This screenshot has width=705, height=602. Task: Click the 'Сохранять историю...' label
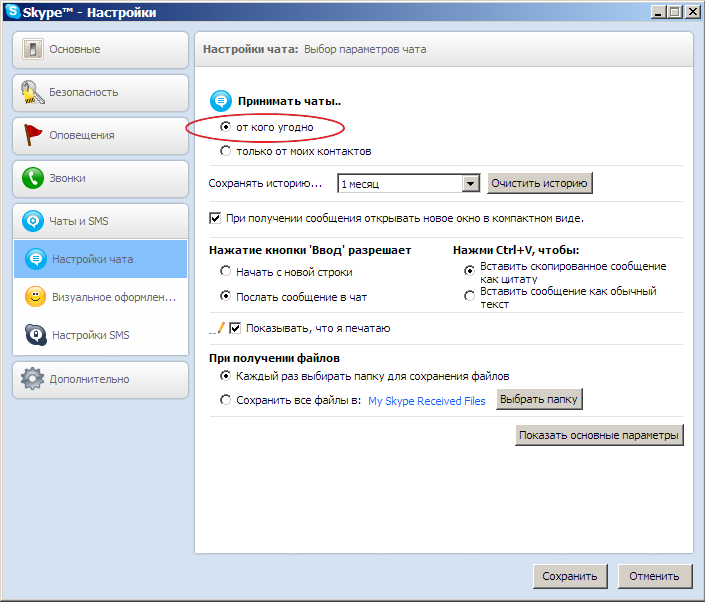(x=265, y=183)
